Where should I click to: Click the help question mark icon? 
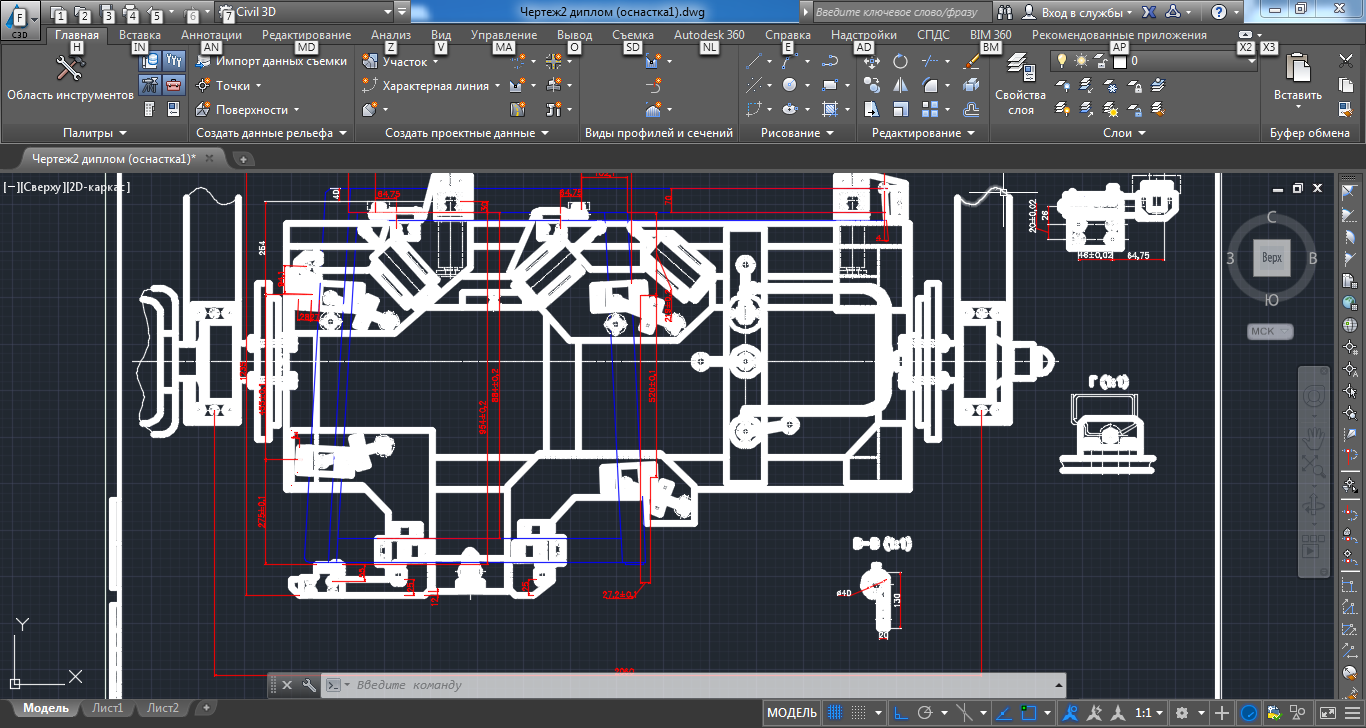(x=1218, y=12)
